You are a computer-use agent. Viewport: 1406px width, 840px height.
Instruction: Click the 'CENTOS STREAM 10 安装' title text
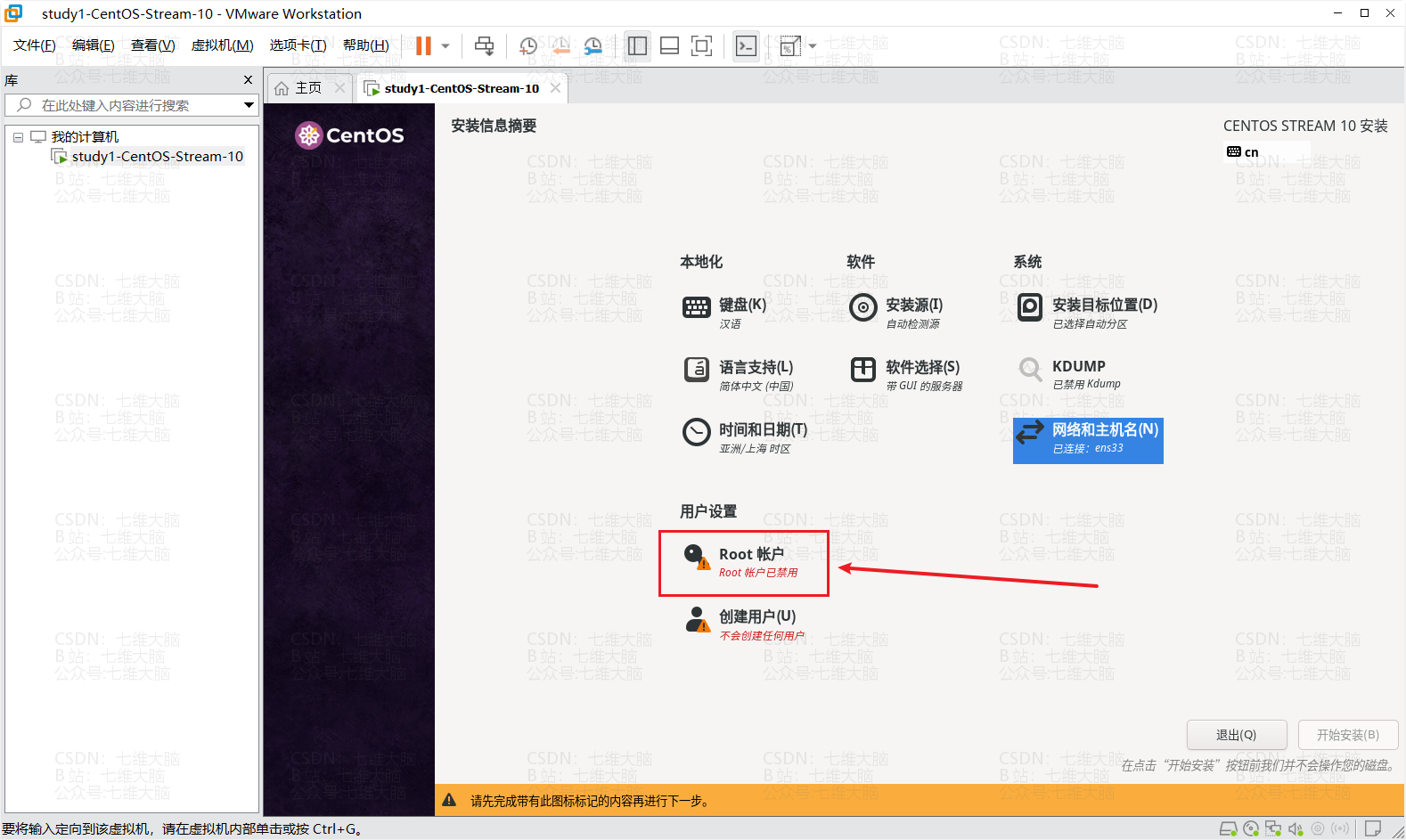1305,126
